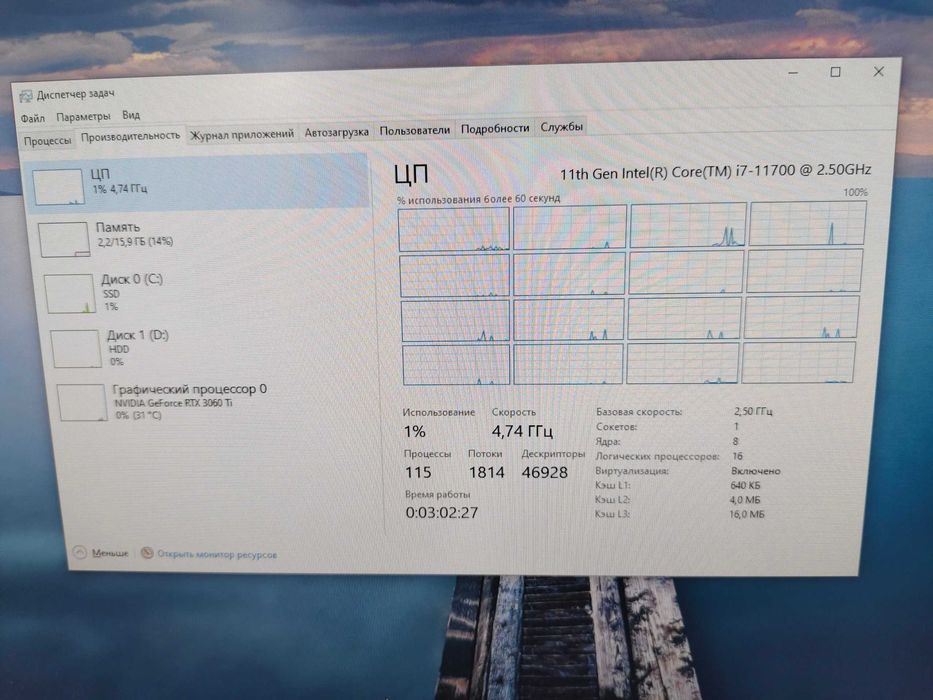The width and height of the screenshot is (933, 700).
Task: Click the 1814 threads count
Action: pyautogui.click(x=486, y=473)
